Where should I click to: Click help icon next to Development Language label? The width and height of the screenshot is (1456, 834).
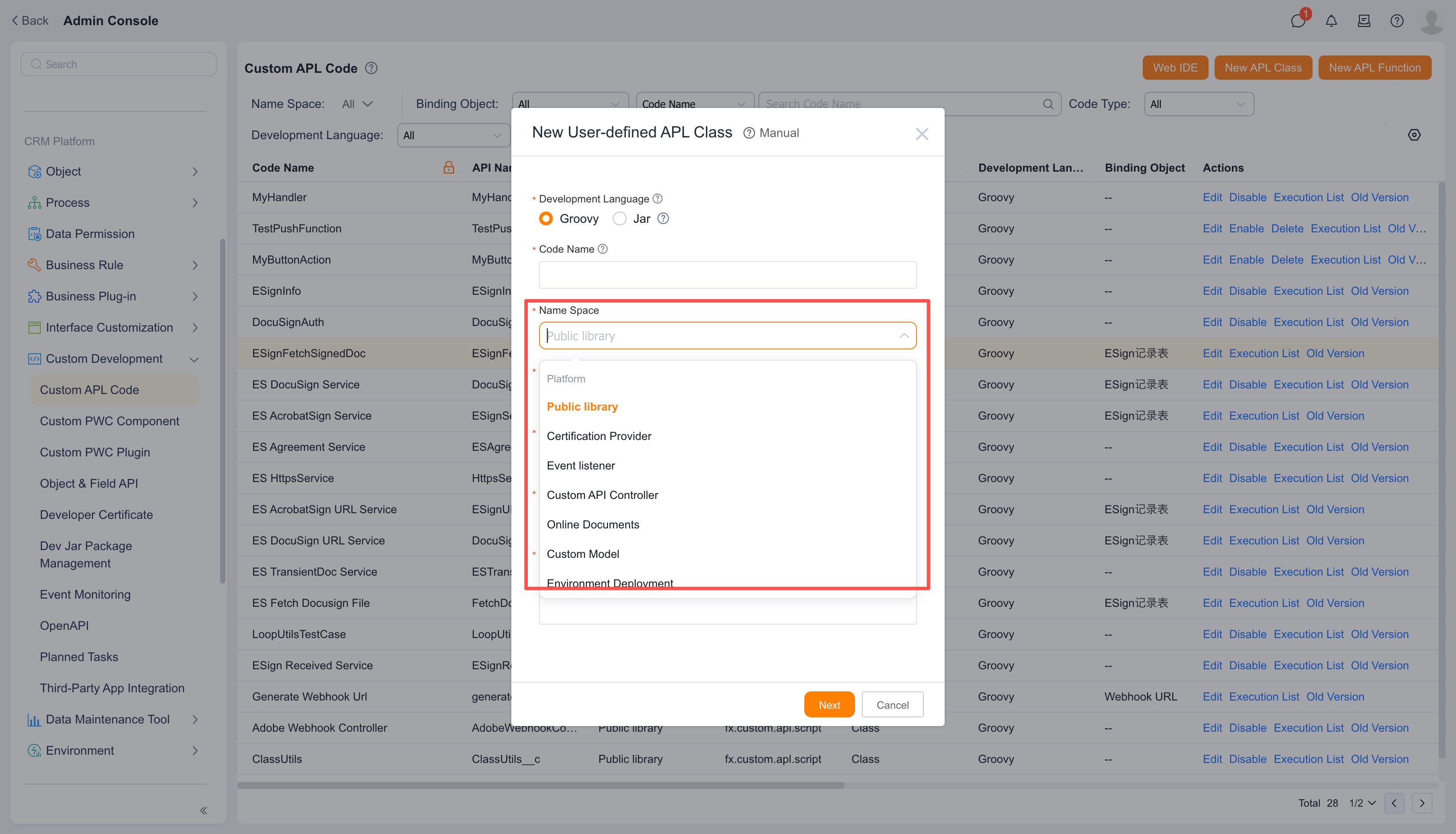[x=658, y=198]
